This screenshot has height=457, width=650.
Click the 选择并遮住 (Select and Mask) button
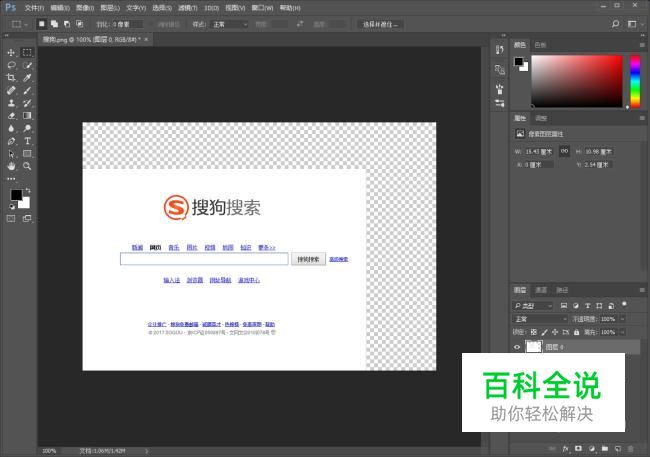coord(378,23)
